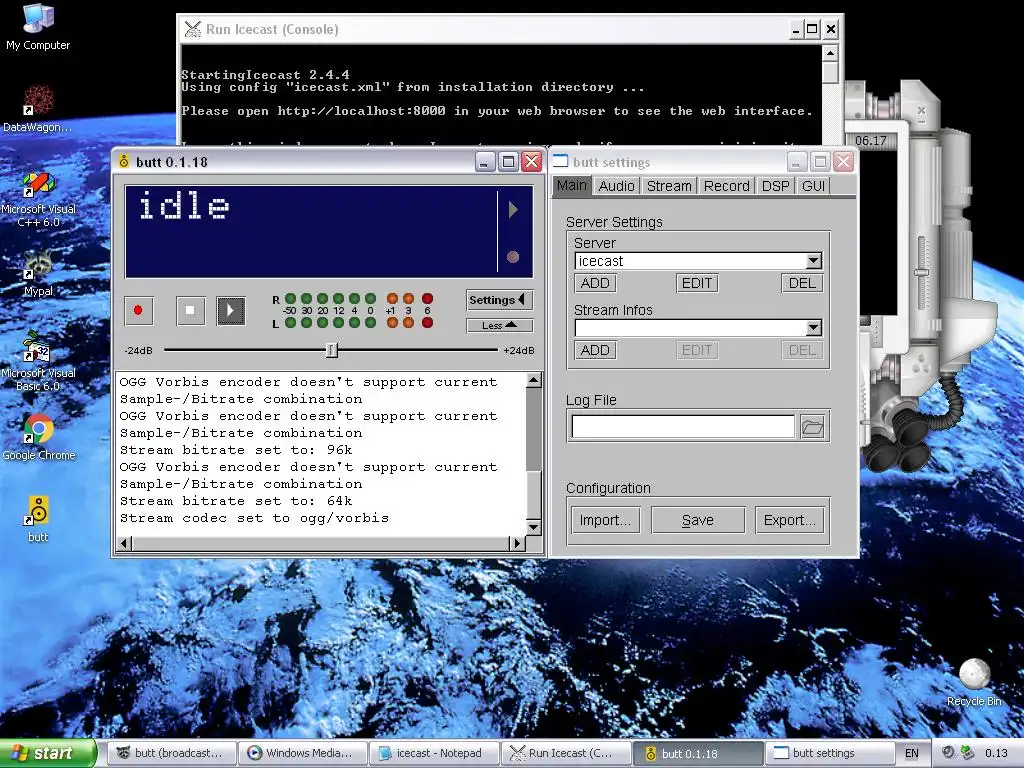Open Google Chrome desktop icon
Image resolution: width=1024 pixels, height=768 pixels.
pyautogui.click(x=38, y=438)
